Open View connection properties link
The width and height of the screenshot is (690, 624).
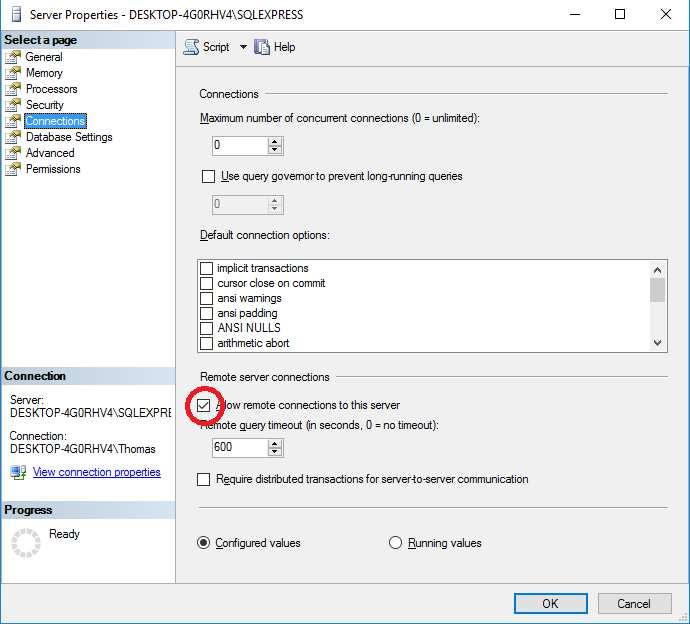(x=97, y=472)
